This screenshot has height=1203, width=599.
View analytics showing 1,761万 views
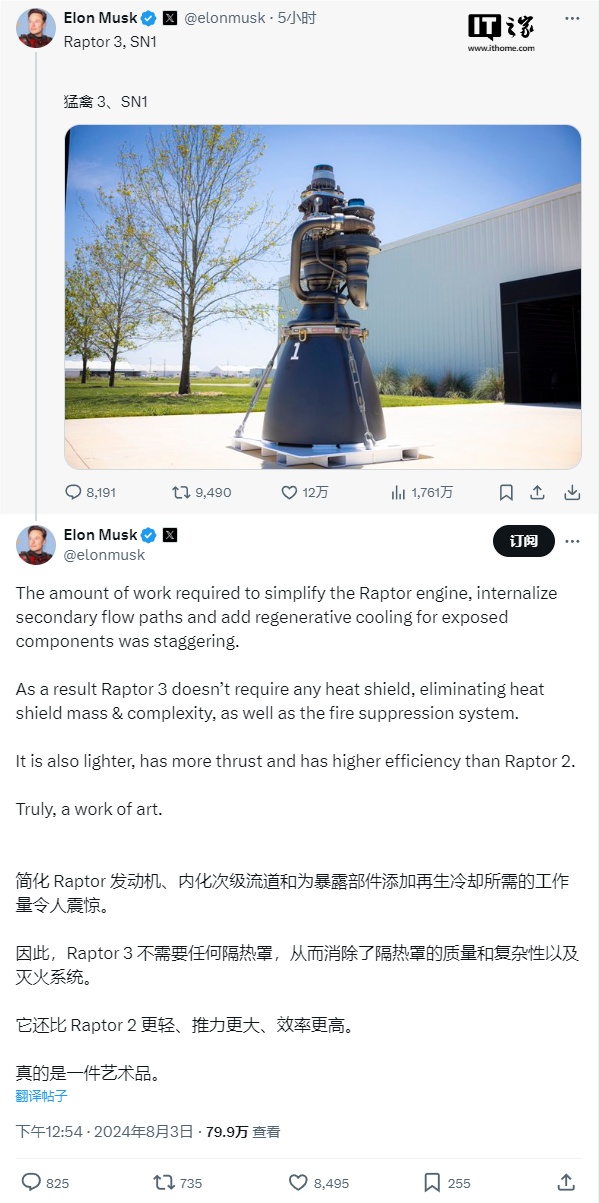[x=421, y=492]
